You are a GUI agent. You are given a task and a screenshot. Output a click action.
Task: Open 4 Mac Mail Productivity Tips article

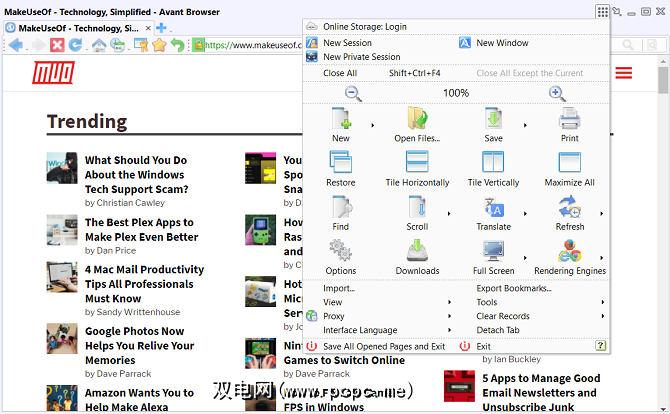pos(144,284)
